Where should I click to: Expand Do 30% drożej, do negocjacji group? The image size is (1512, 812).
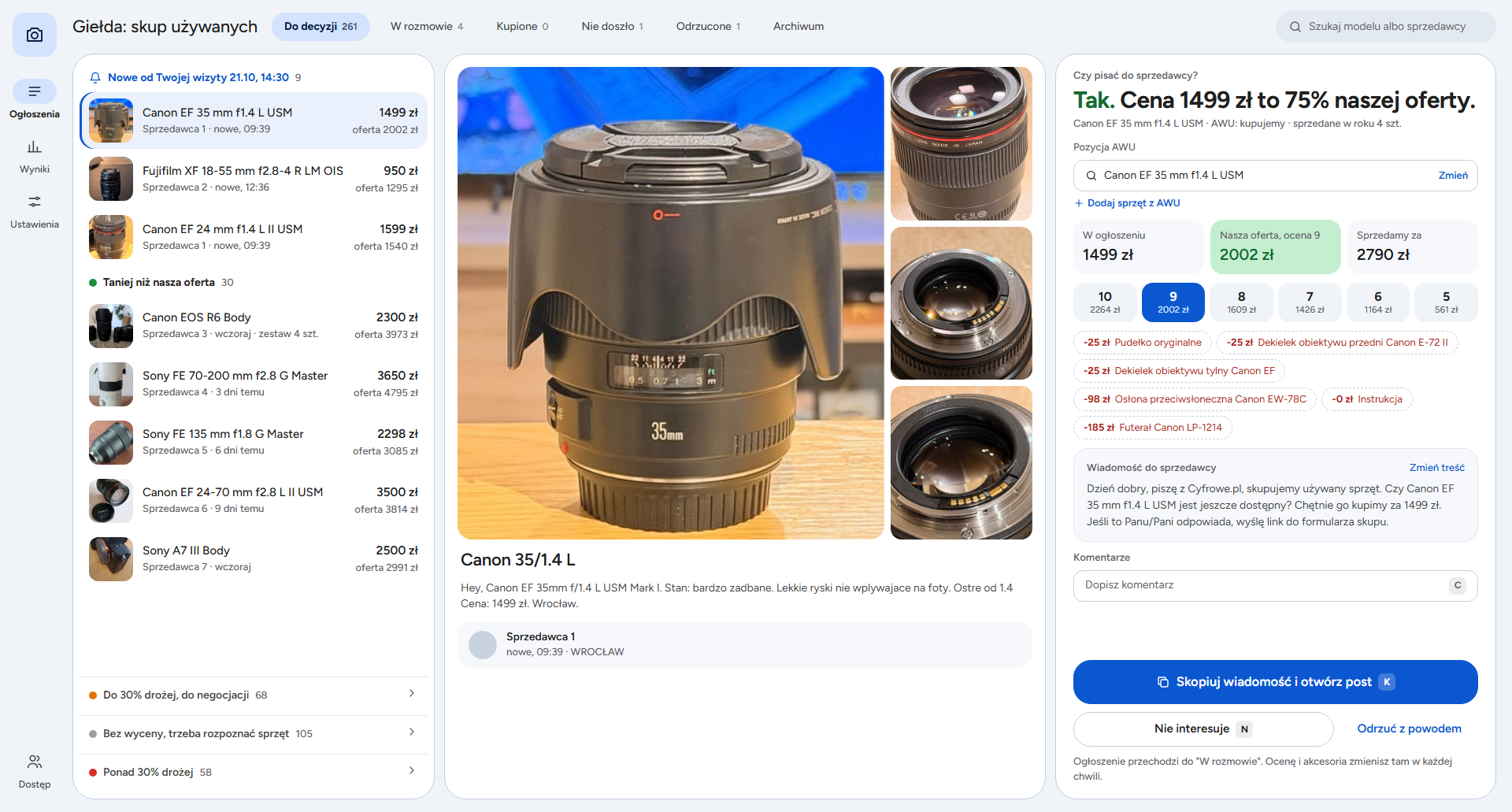(254, 695)
